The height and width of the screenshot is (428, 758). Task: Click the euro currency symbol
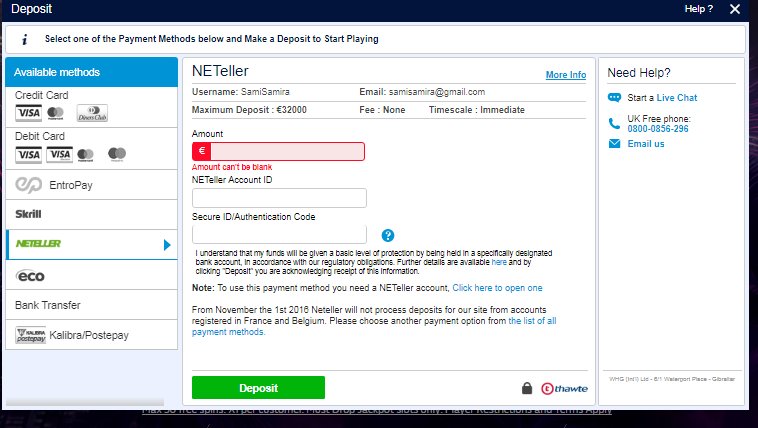click(x=202, y=151)
